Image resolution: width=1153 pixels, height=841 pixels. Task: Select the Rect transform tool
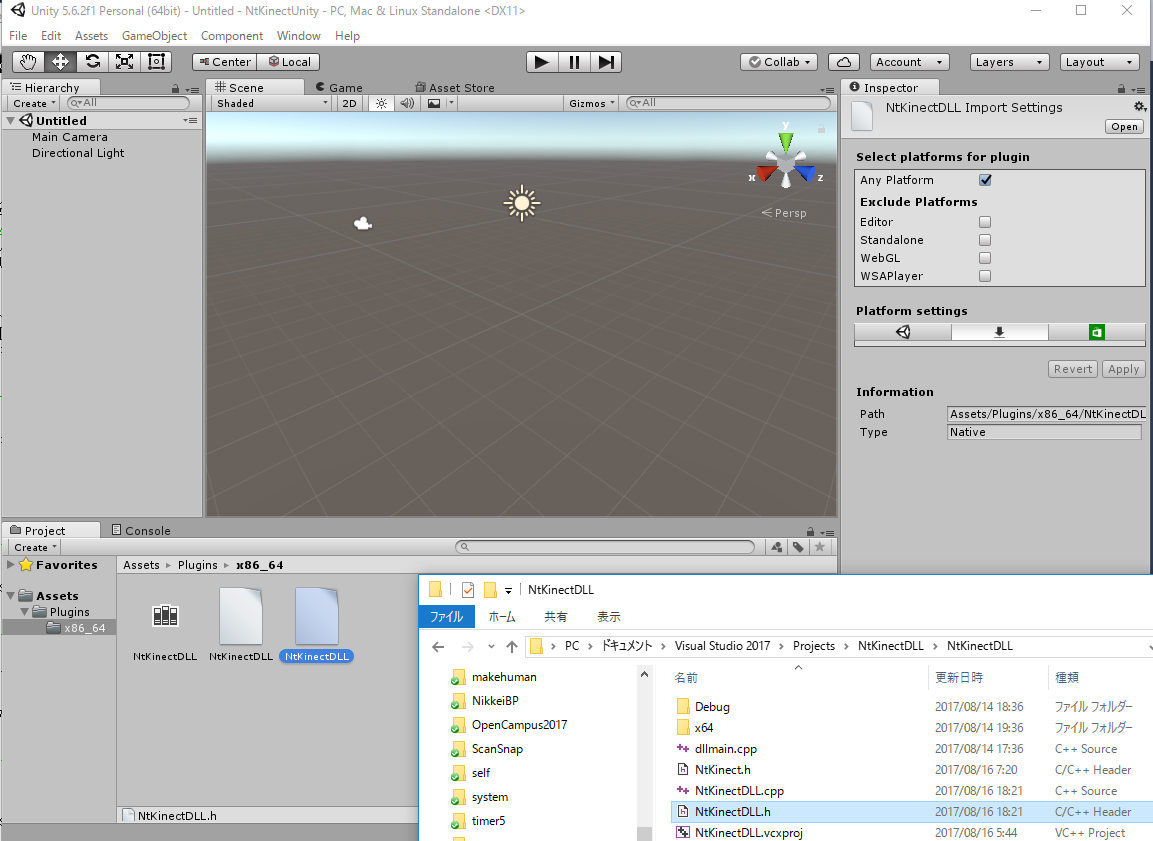coord(156,61)
